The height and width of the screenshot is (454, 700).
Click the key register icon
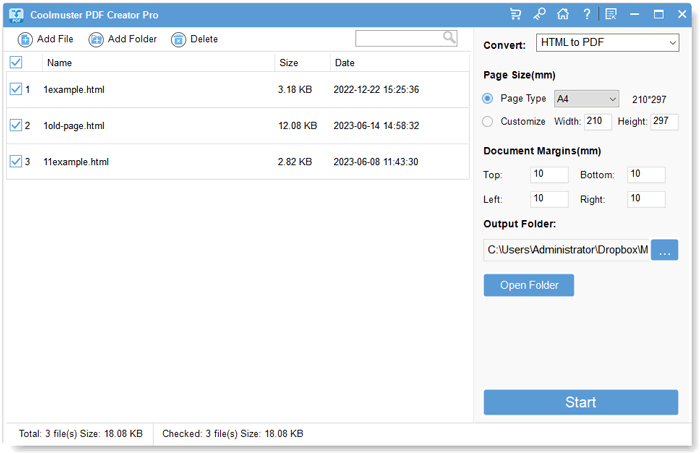539,14
